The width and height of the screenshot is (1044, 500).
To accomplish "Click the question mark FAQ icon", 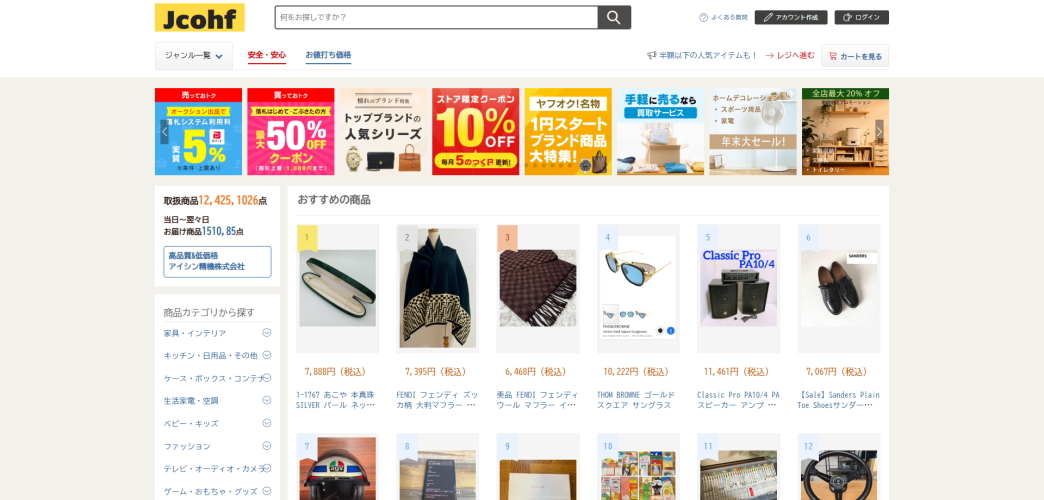I will [703, 17].
